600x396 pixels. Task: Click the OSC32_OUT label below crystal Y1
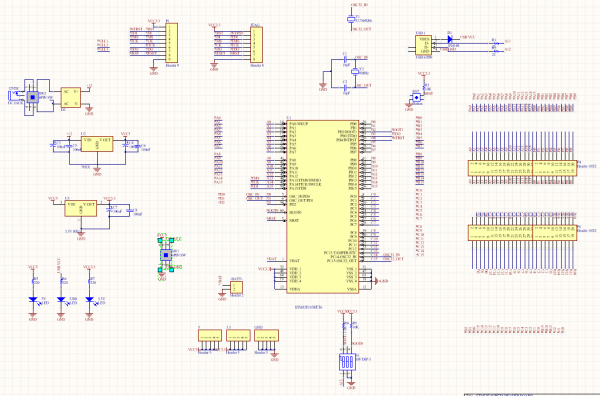361,29
